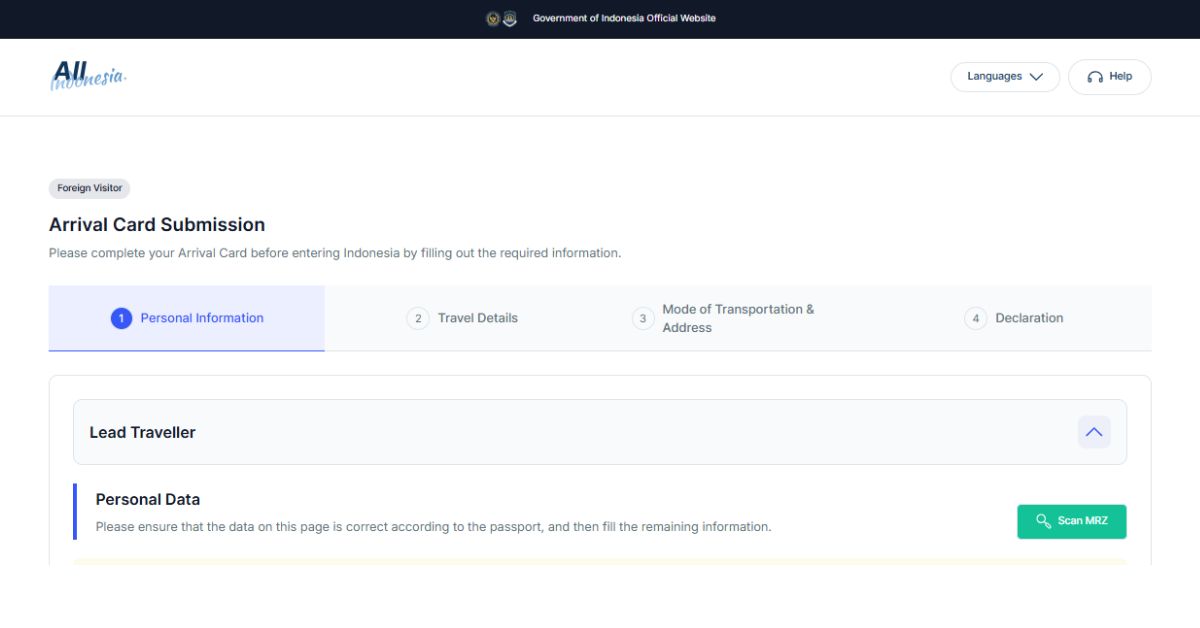The image size is (1200, 628).
Task: Select the step 3 number circle
Action: point(642,318)
